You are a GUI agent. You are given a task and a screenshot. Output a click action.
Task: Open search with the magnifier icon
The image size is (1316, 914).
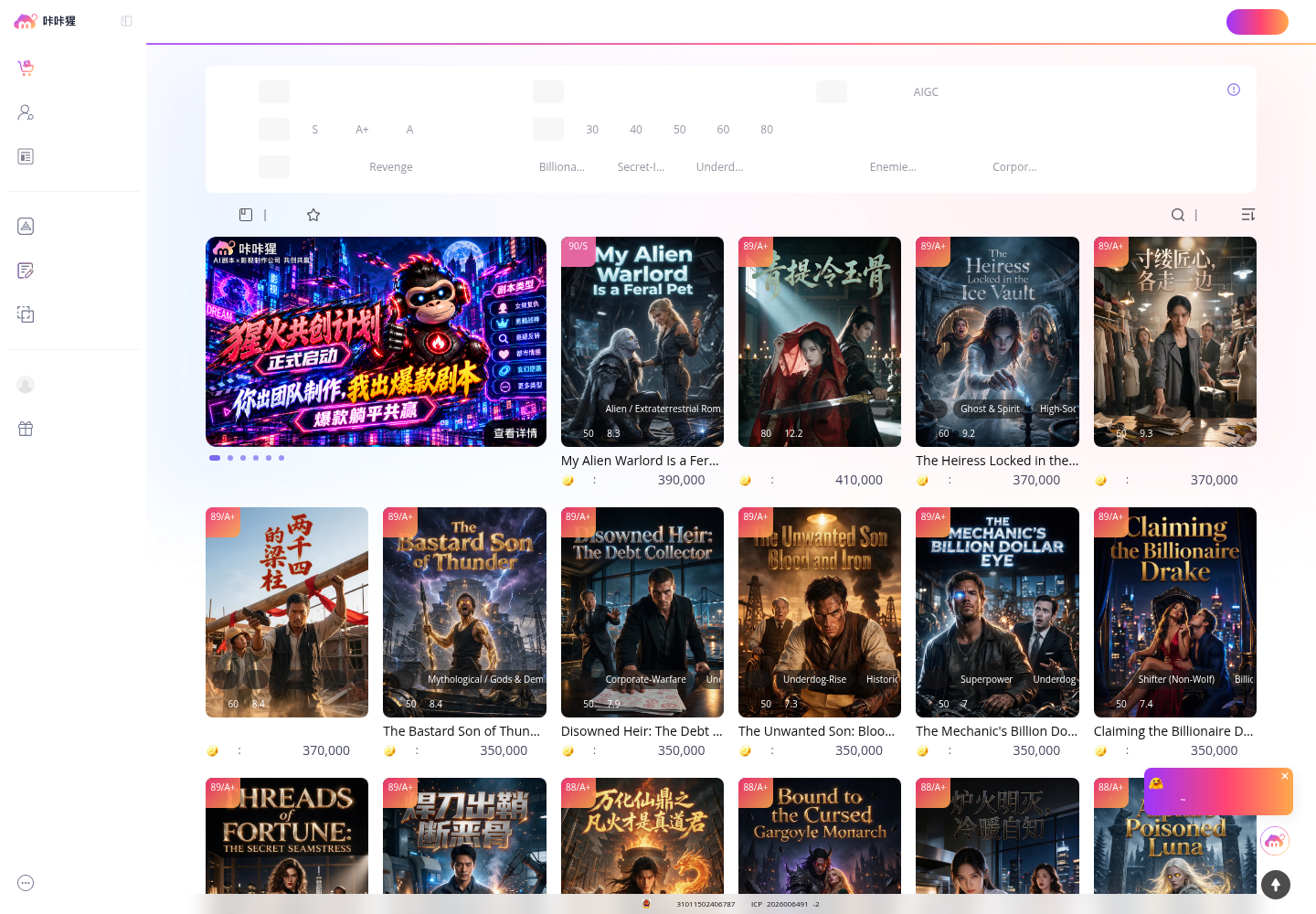1178,215
